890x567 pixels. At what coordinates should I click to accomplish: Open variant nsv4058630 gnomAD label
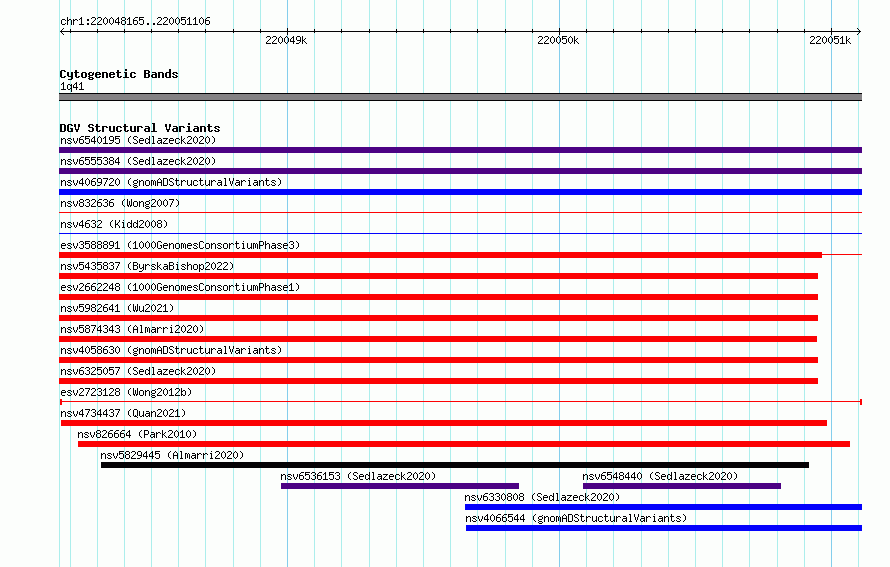click(x=171, y=350)
